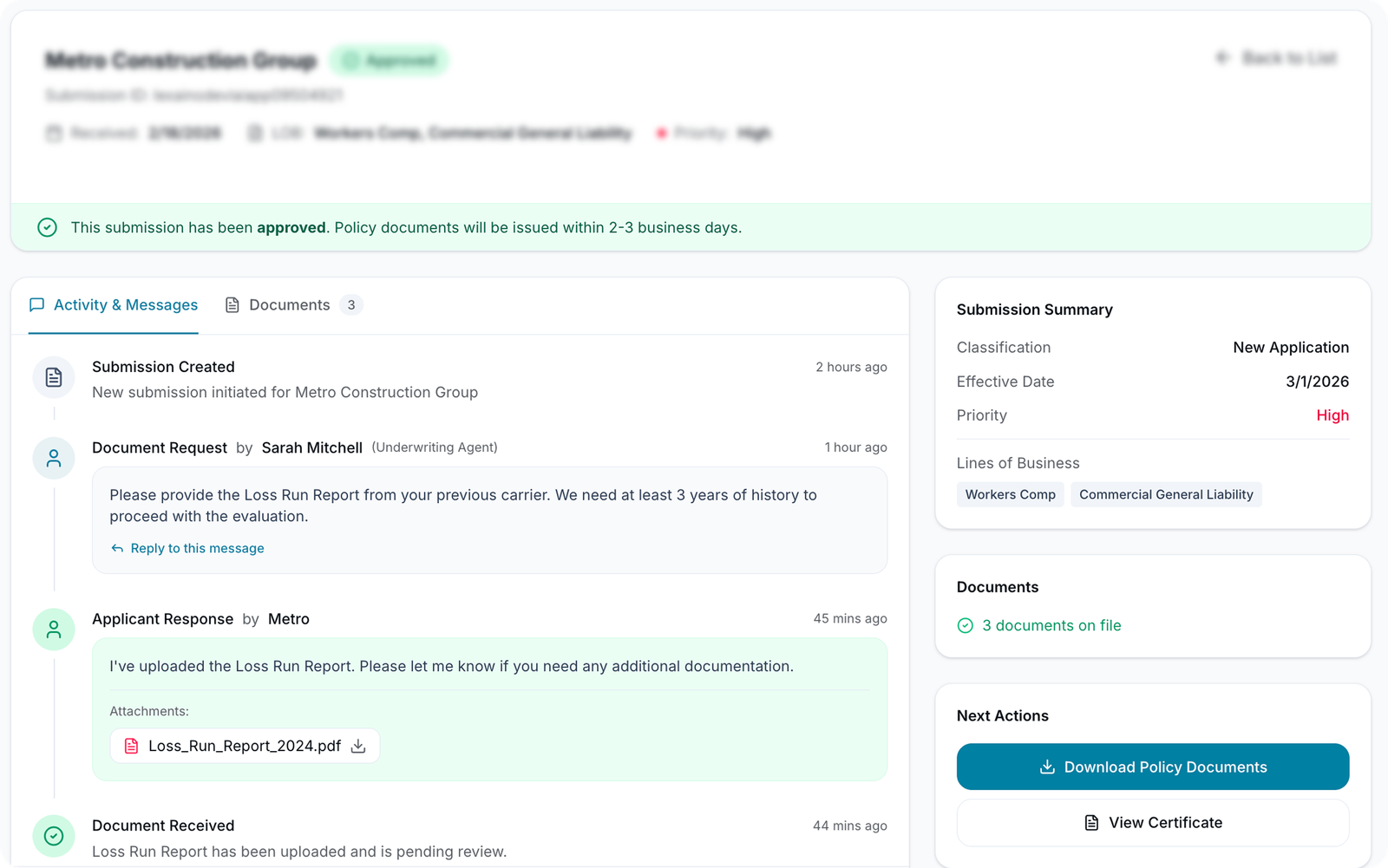Click the Commercial General Liability tag
1388x868 pixels.
tap(1166, 494)
